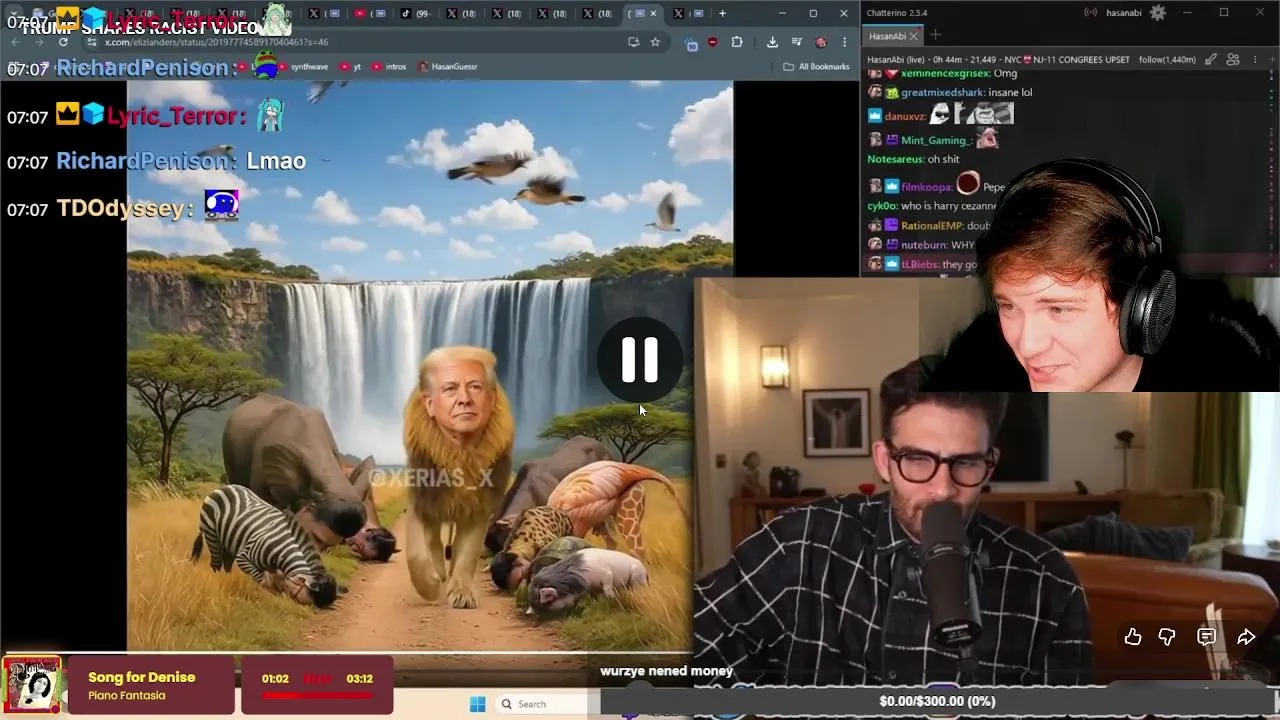Open the Chatterino split three-dot menu
The width and height of the screenshot is (1280, 720).
[1255, 60]
